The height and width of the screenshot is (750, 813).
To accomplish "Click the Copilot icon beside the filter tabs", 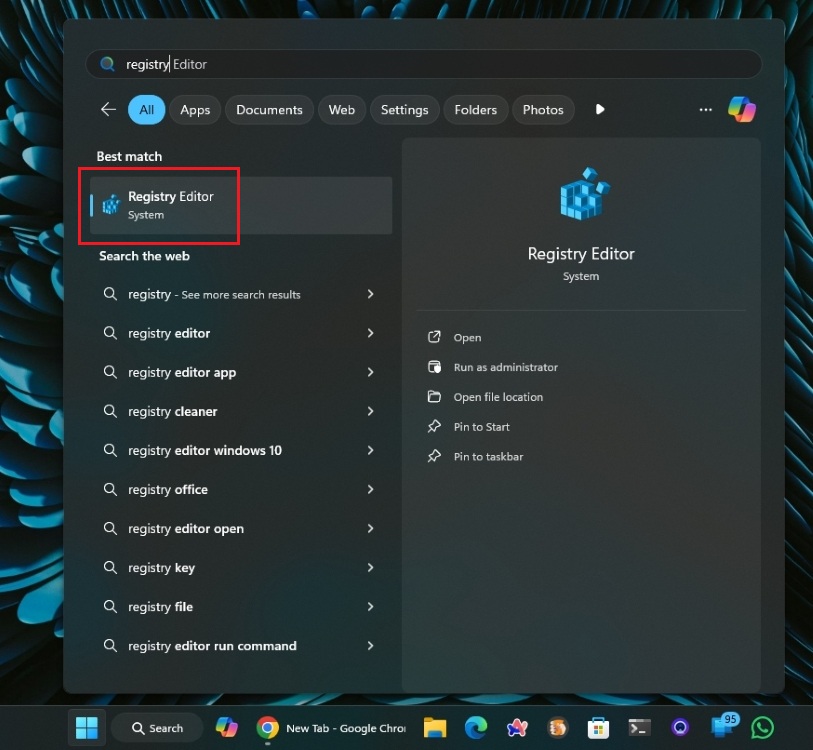I will tap(741, 109).
